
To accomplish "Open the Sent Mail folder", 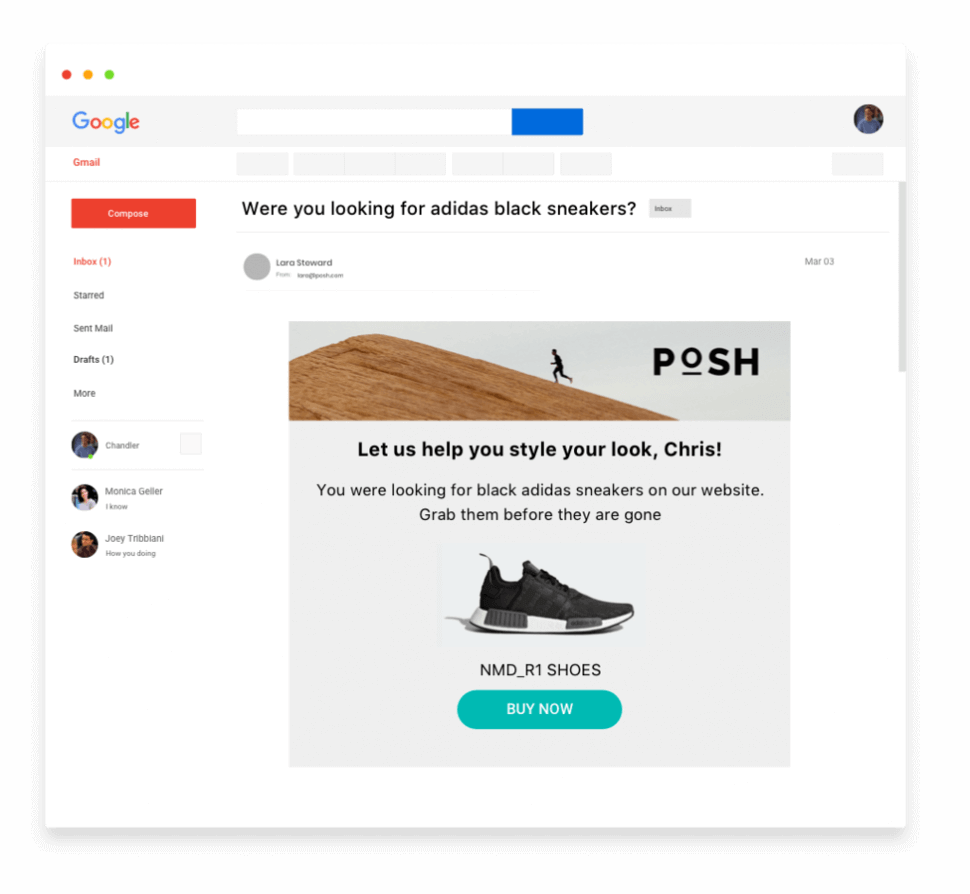I will point(93,329).
